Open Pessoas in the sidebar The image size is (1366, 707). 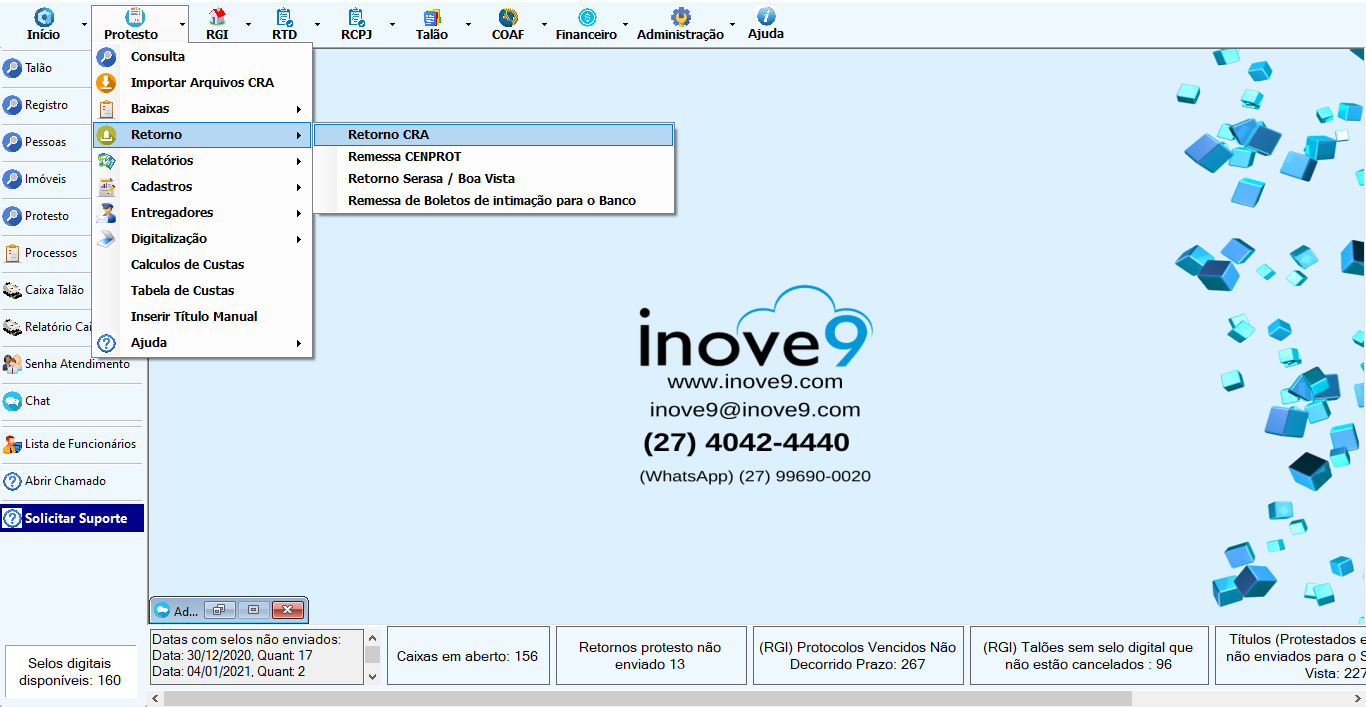(x=45, y=142)
